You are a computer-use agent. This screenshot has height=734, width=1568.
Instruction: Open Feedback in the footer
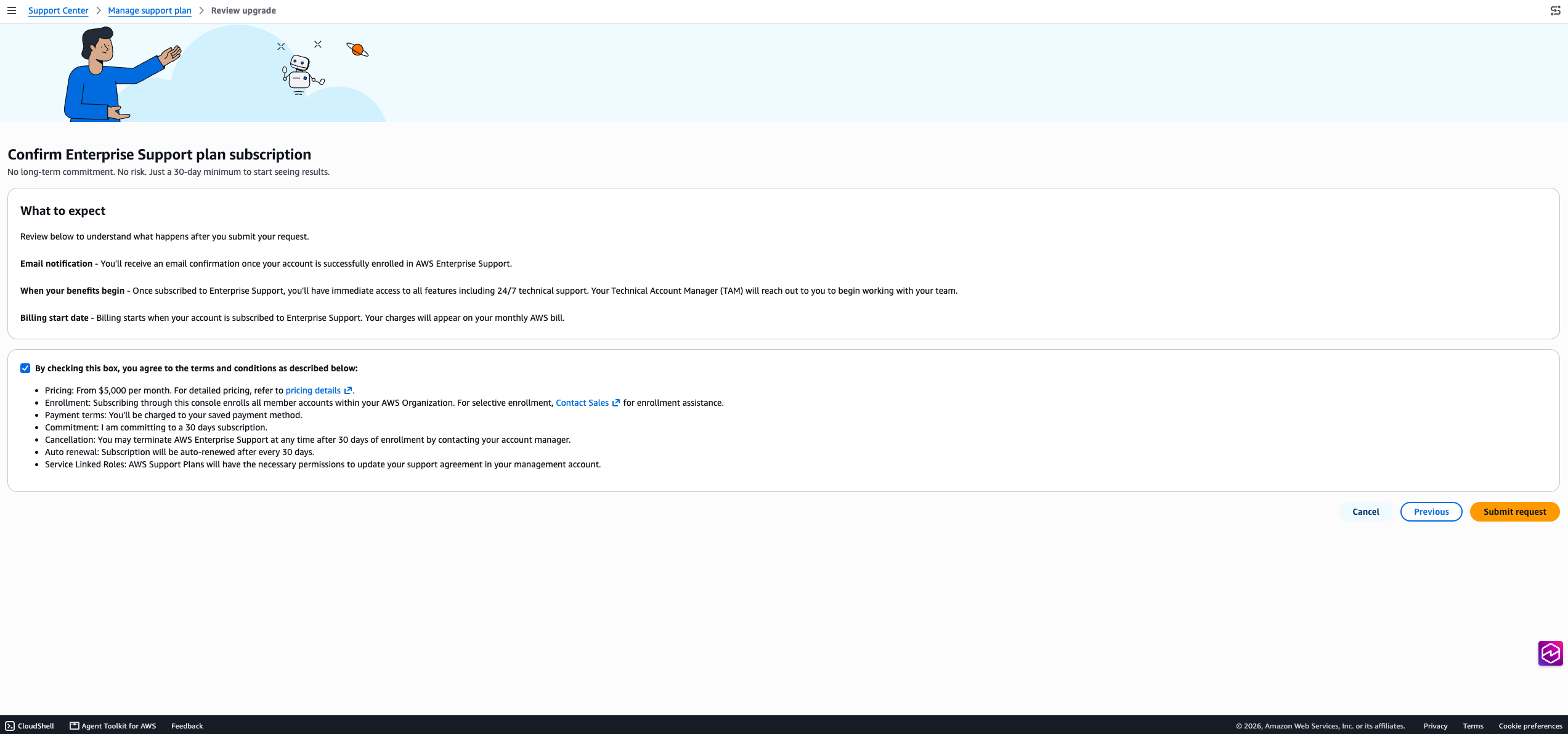(x=187, y=726)
